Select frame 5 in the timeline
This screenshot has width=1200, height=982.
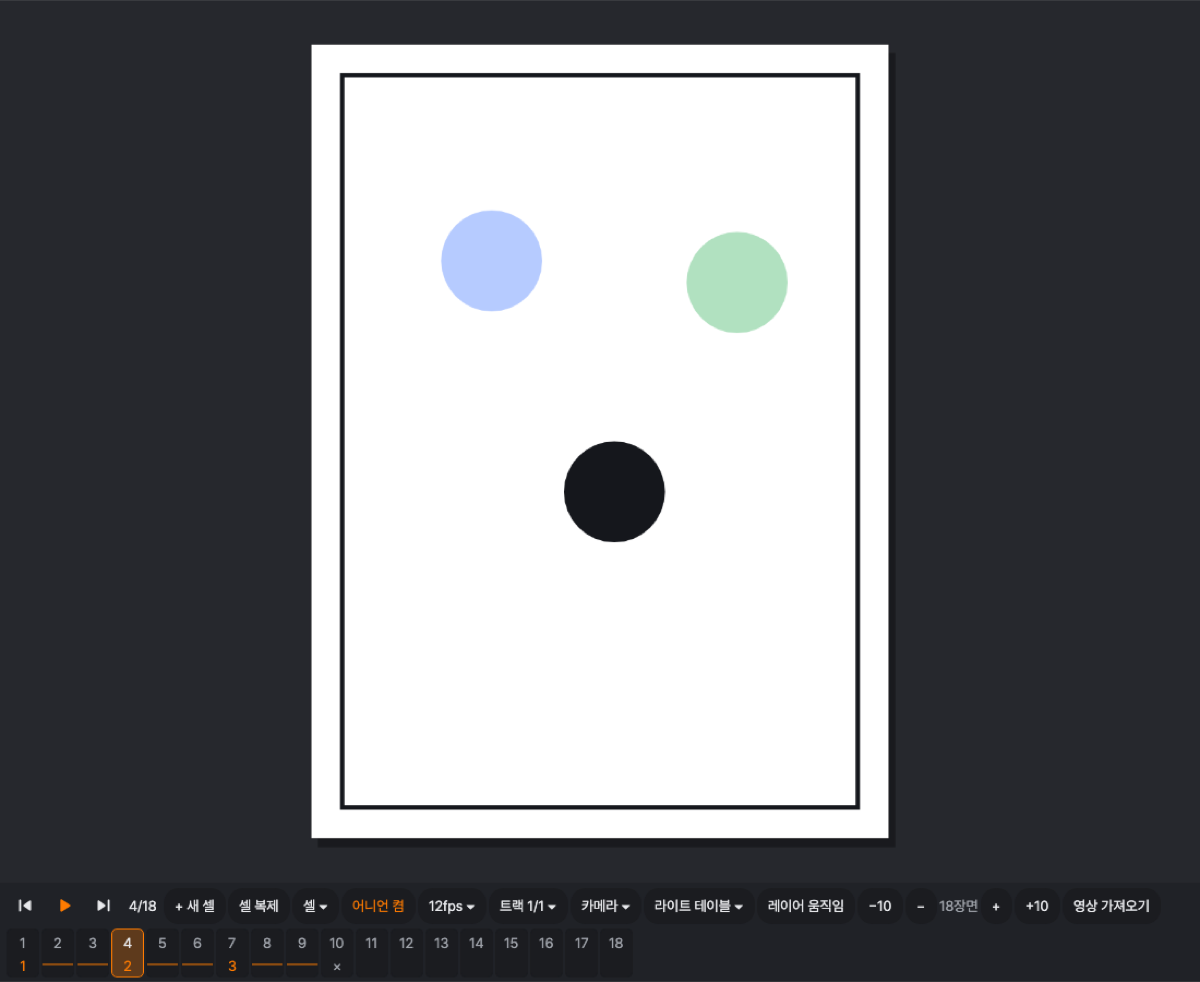162,953
